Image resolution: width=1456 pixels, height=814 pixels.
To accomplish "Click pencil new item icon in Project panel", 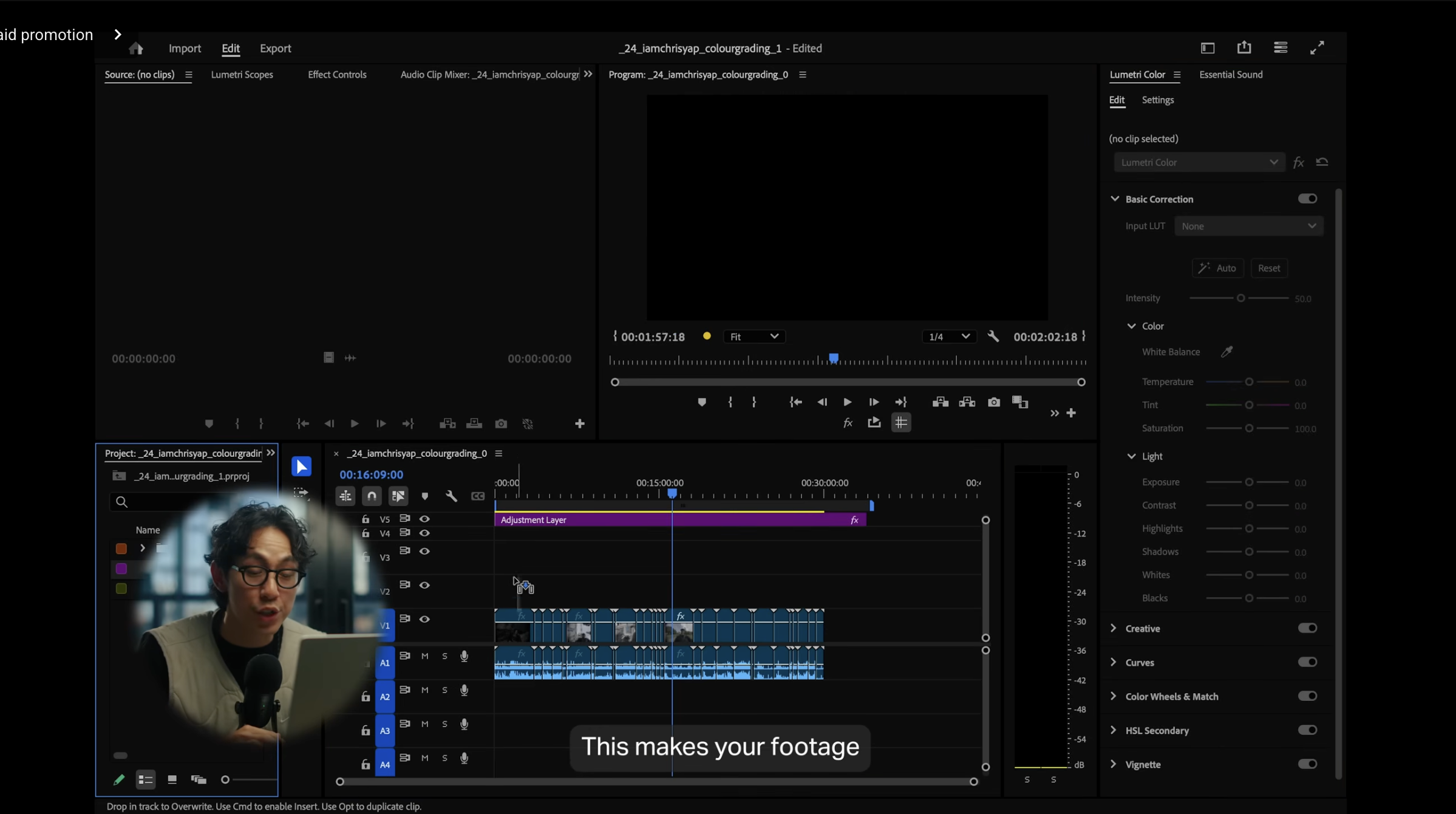I will pyautogui.click(x=119, y=779).
